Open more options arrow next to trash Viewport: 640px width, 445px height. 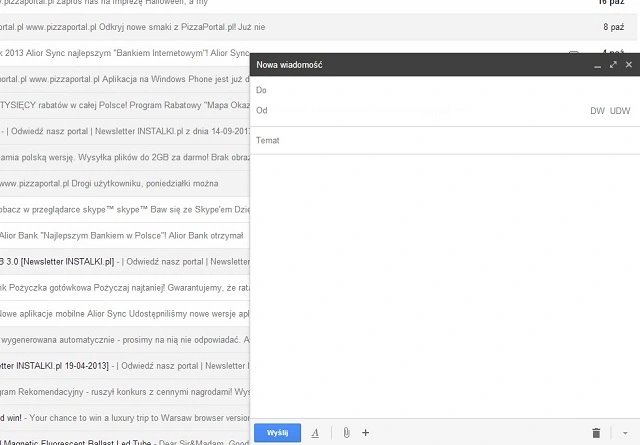point(625,433)
